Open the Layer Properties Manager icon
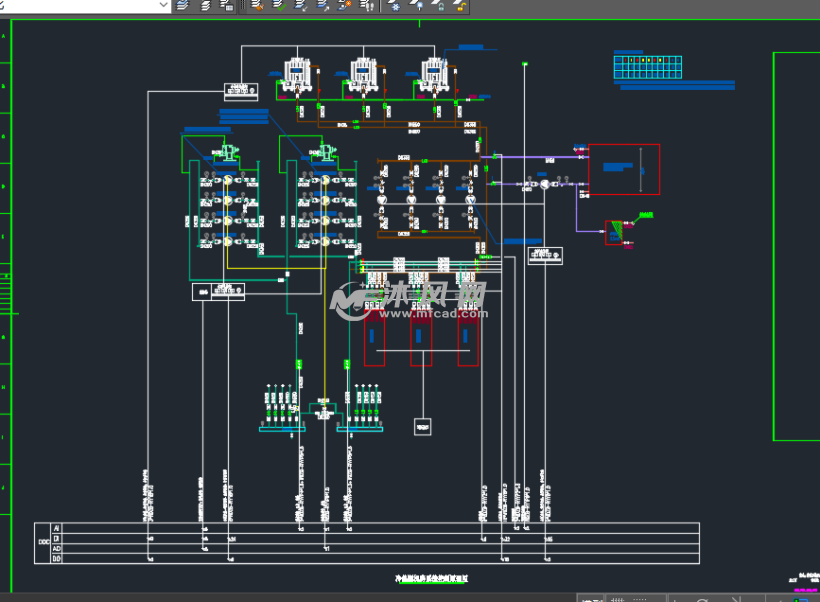The image size is (820, 602). pyautogui.click(x=183, y=5)
